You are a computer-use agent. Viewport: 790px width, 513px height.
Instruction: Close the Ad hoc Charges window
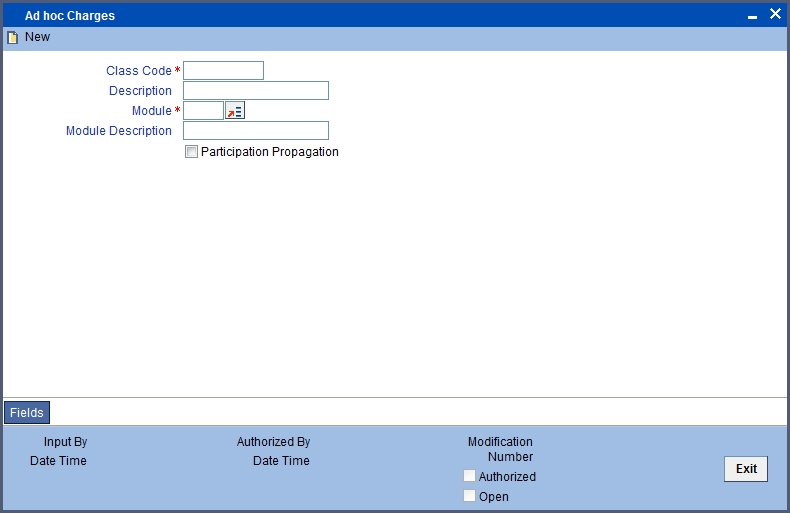775,14
